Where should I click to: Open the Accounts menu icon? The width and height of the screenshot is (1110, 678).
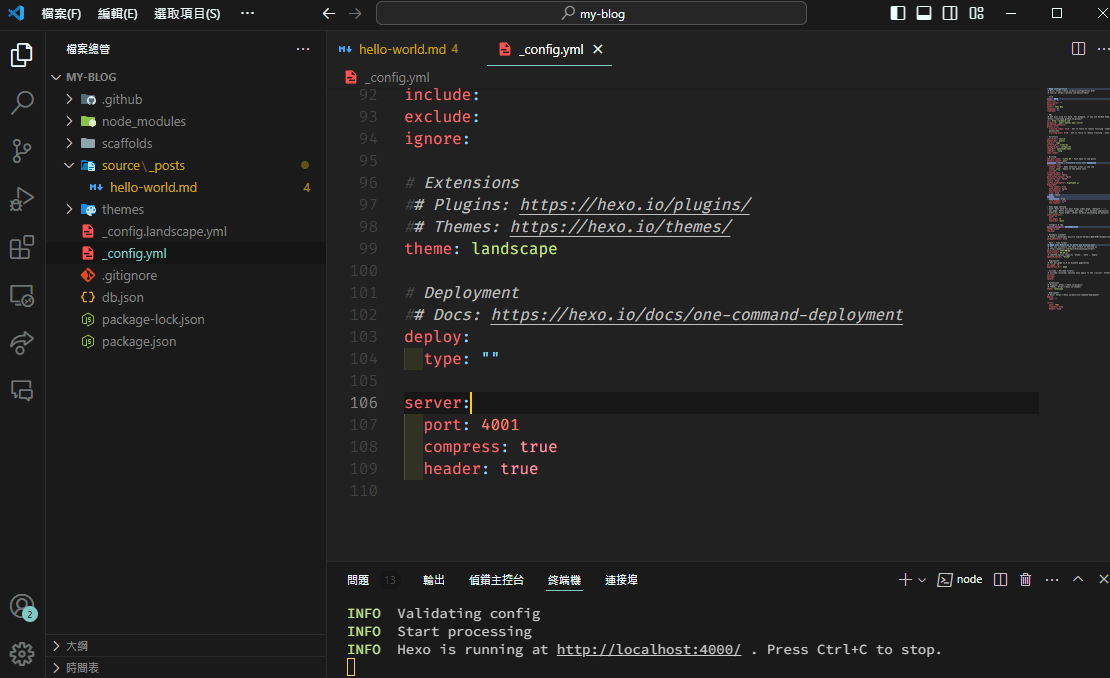click(22, 607)
